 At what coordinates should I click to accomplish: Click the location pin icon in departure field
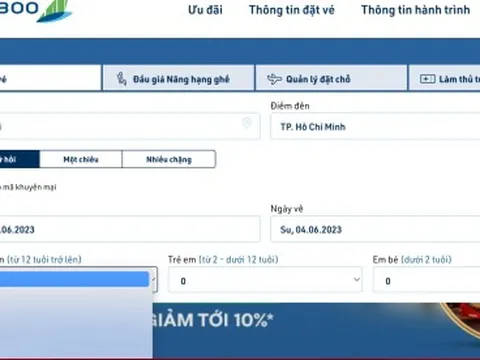[247, 123]
